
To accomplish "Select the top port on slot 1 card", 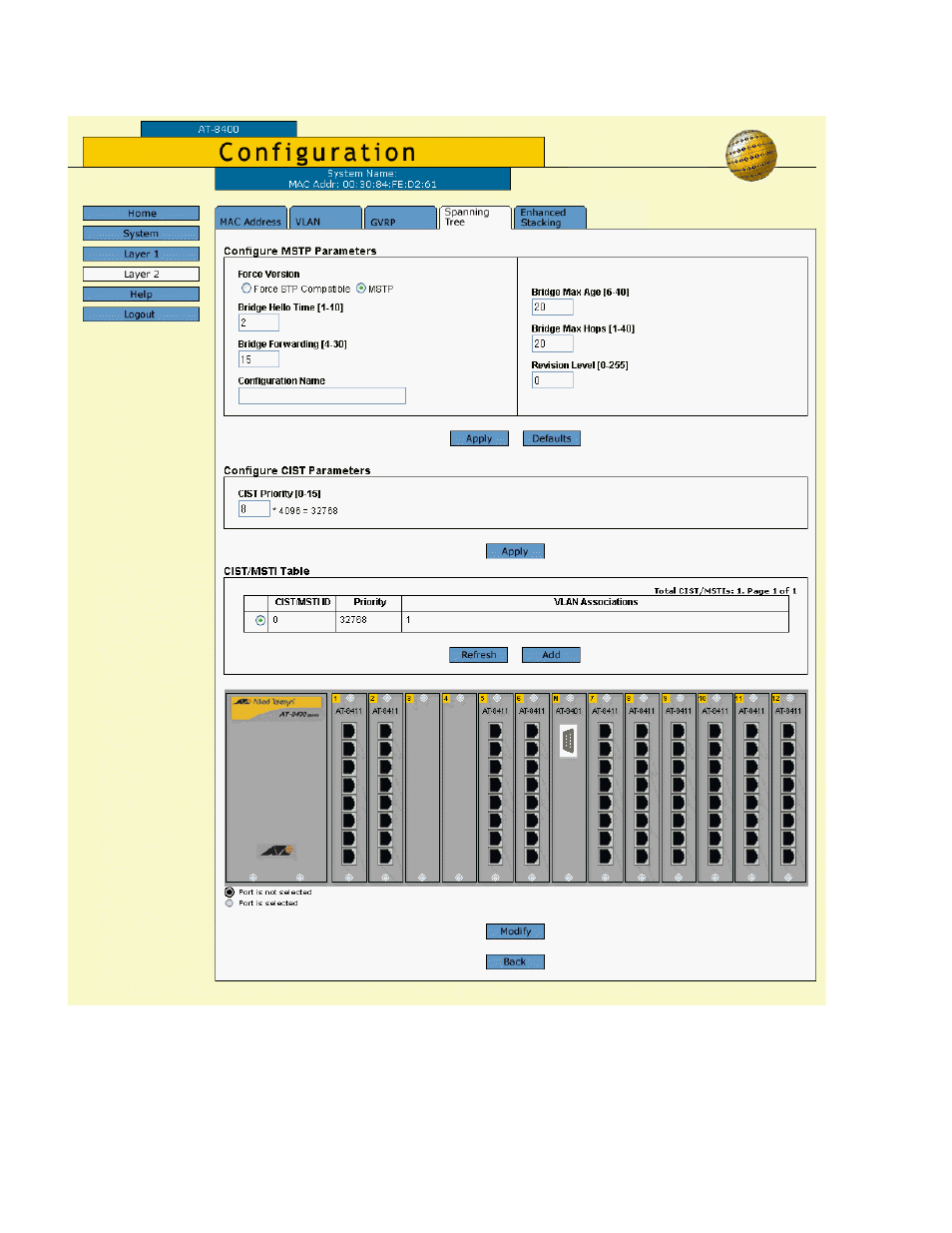I will coord(348,731).
